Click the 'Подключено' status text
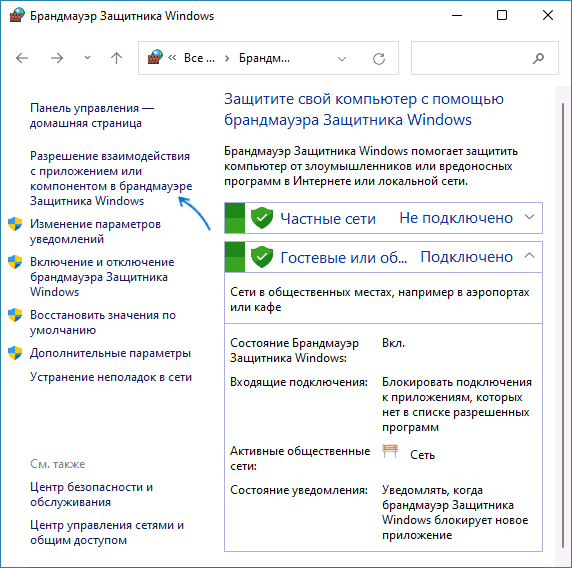The height and width of the screenshot is (568, 572). coord(467,257)
